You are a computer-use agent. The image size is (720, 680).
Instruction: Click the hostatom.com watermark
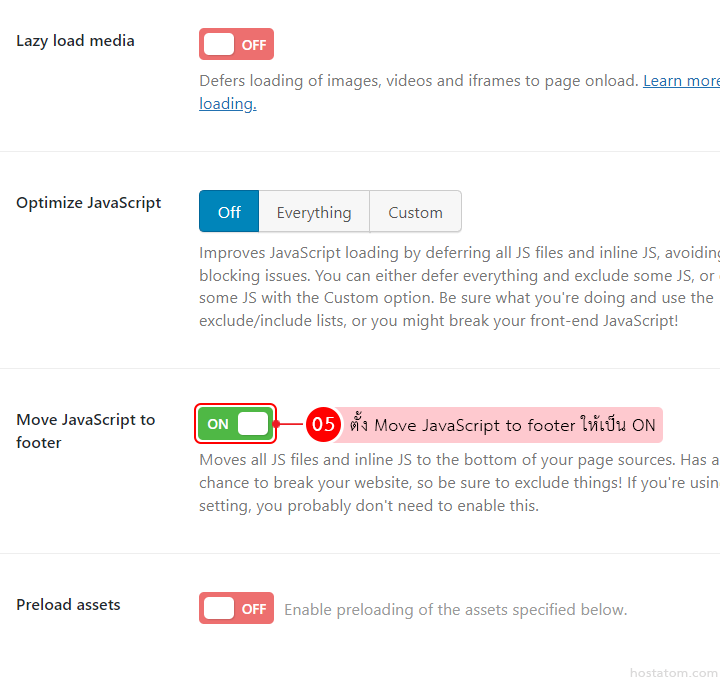[673, 673]
